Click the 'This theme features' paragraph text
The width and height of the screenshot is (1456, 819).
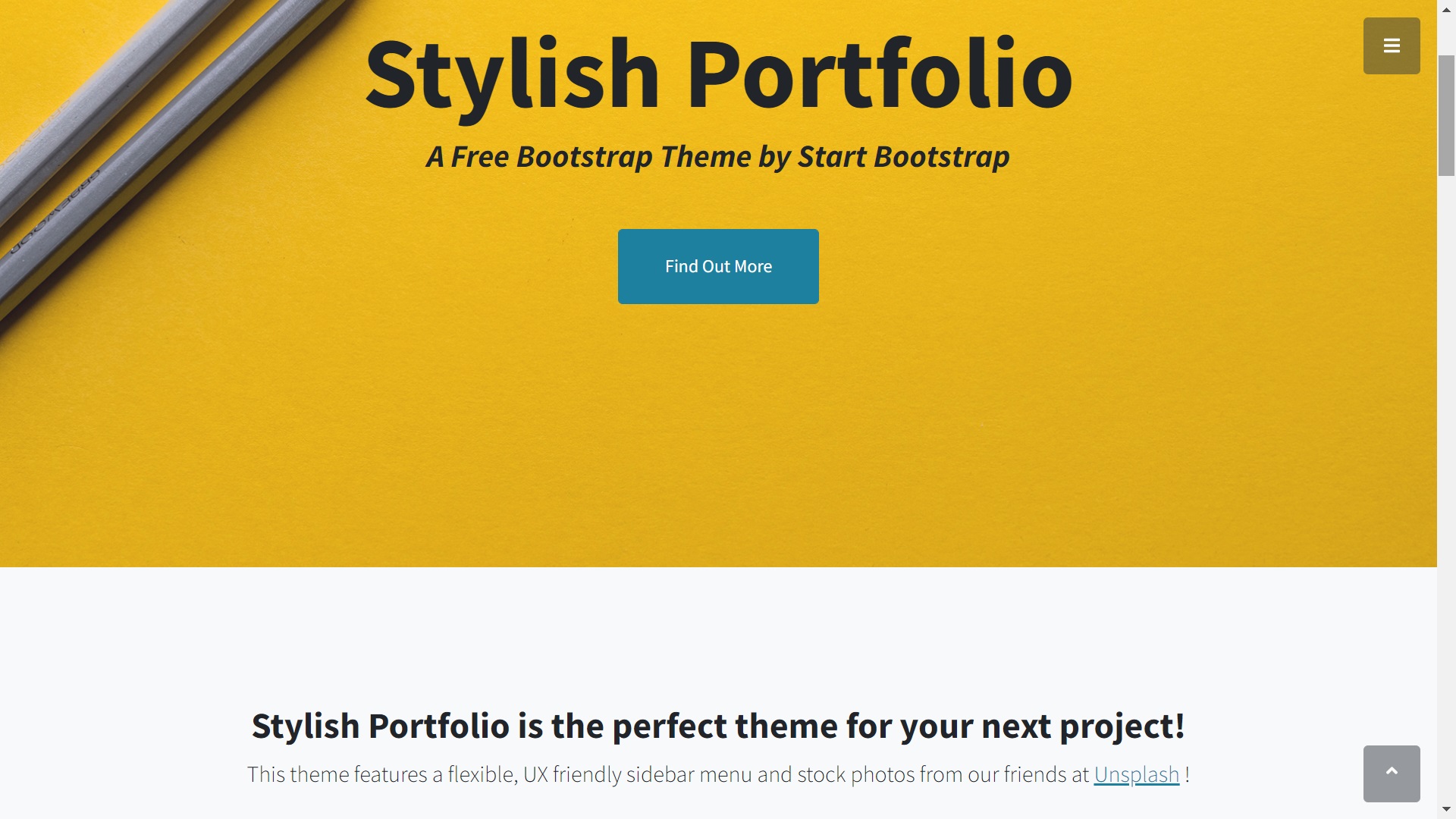(718, 774)
